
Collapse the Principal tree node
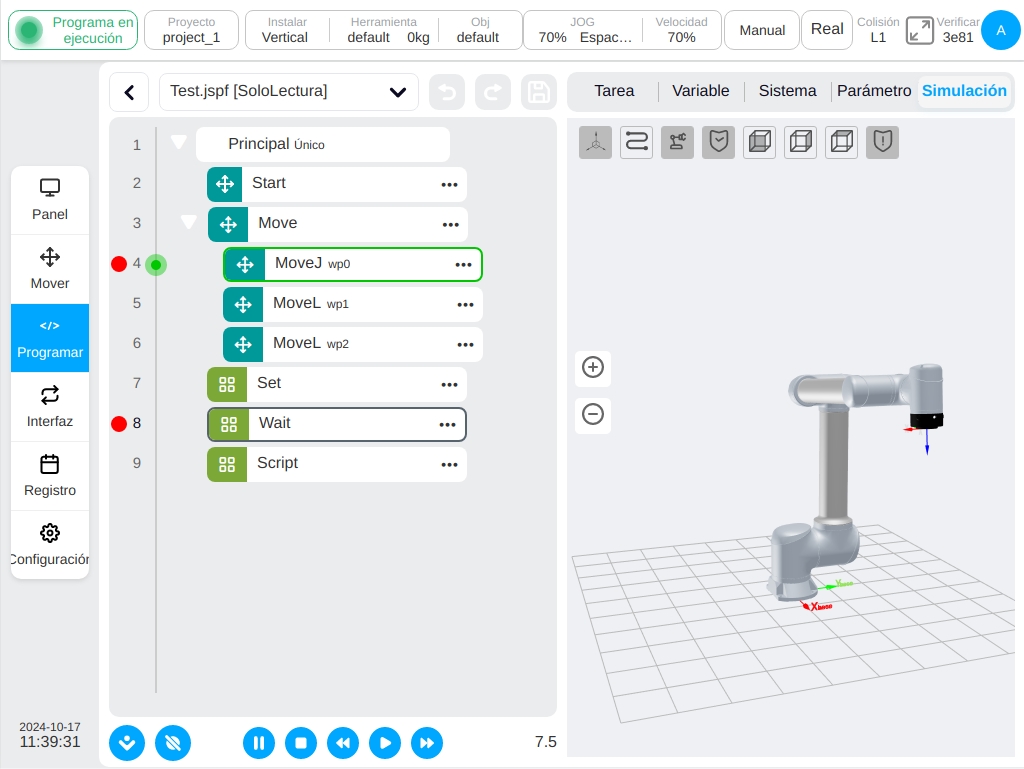(x=178, y=142)
